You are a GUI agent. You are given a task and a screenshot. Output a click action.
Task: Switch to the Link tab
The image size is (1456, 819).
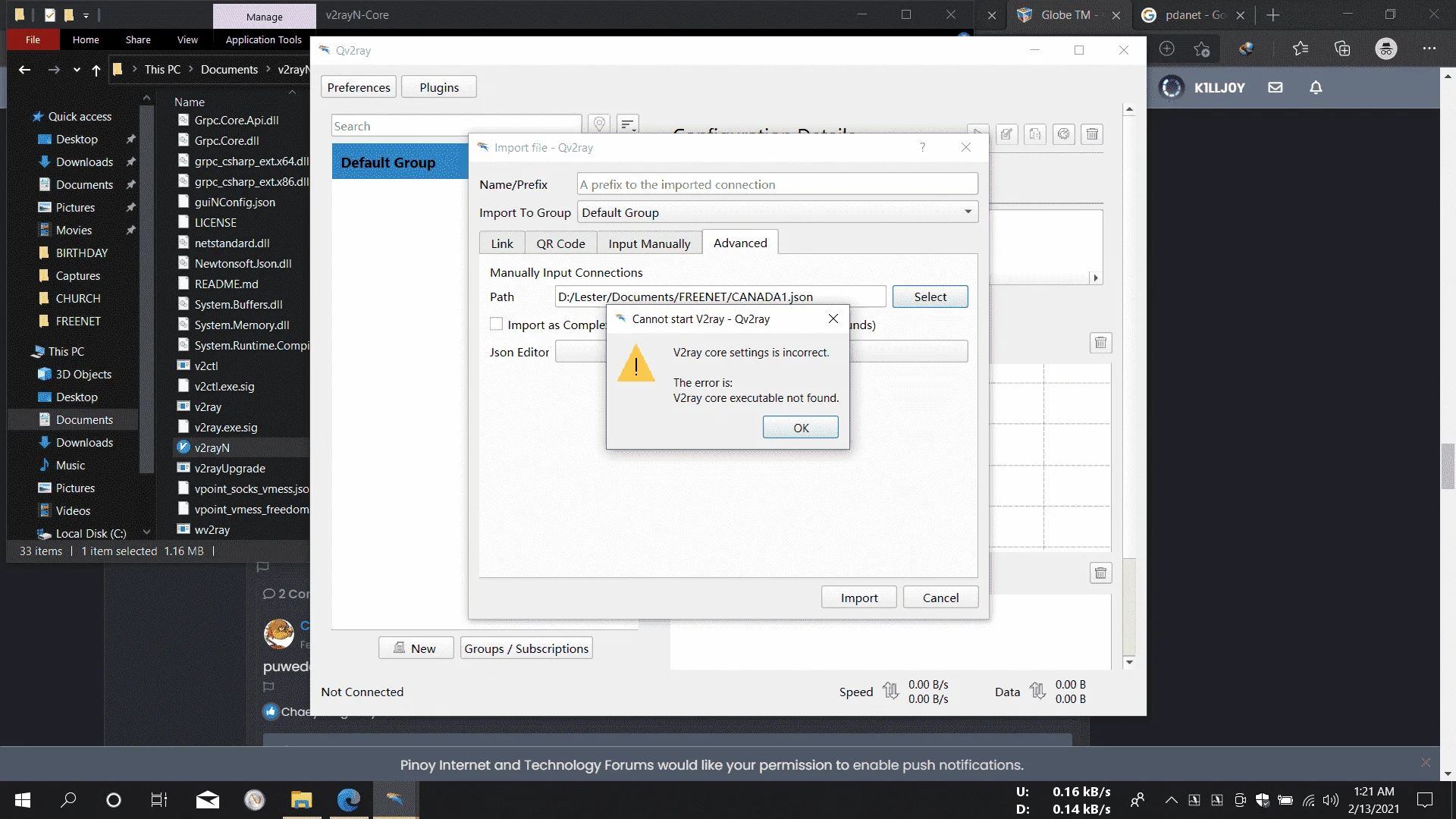502,243
